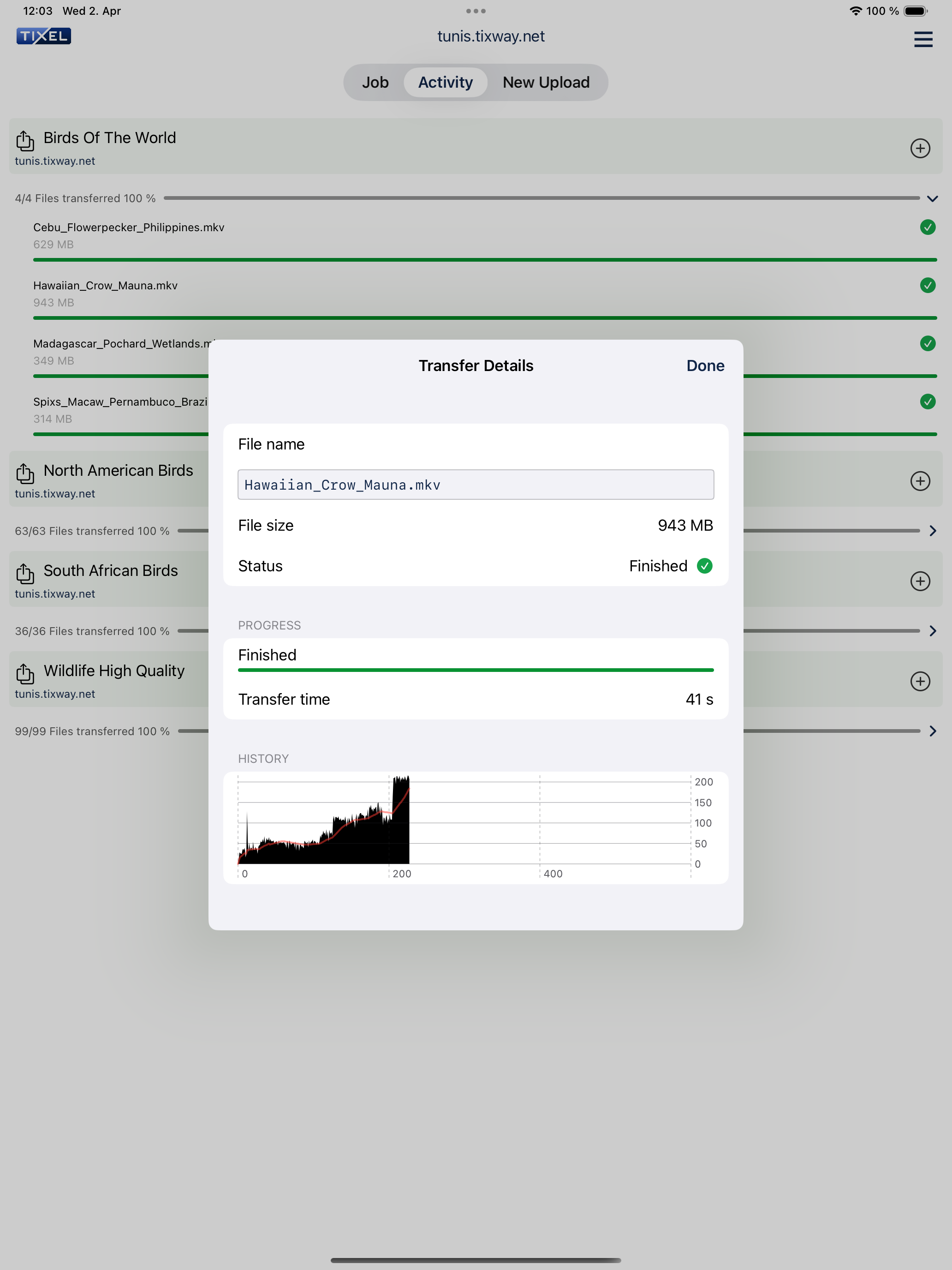This screenshot has width=952, height=1270.
Task: Click the upload icon beside Wildlife High Quality
Action: (24, 673)
